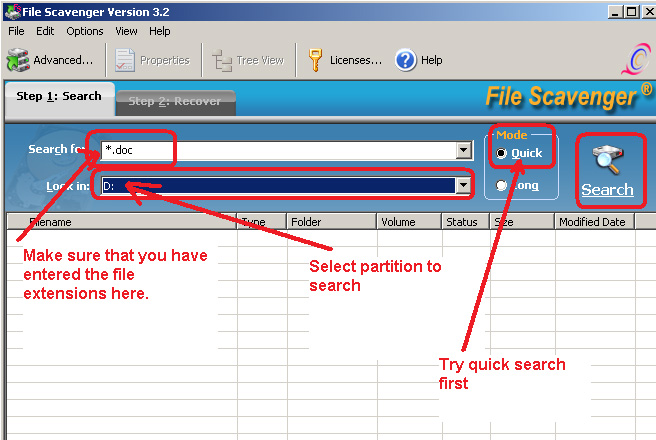Expand the Look in drive dropdown arrow
Screen dimensions: 656x440
point(463,185)
